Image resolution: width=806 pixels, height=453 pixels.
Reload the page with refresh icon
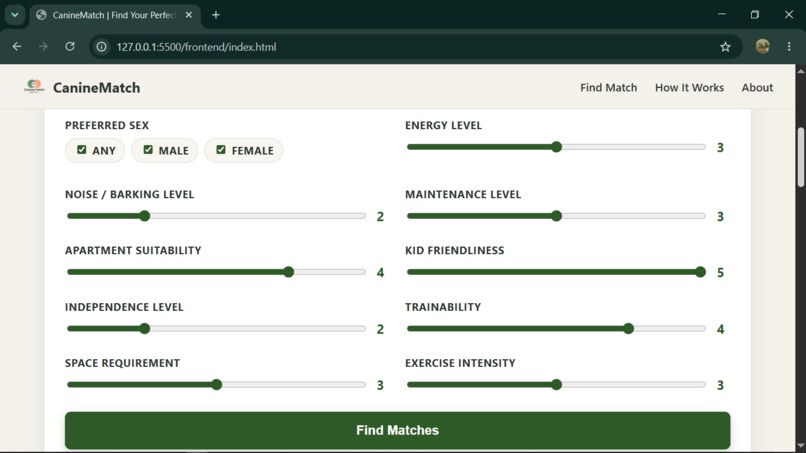coord(70,47)
